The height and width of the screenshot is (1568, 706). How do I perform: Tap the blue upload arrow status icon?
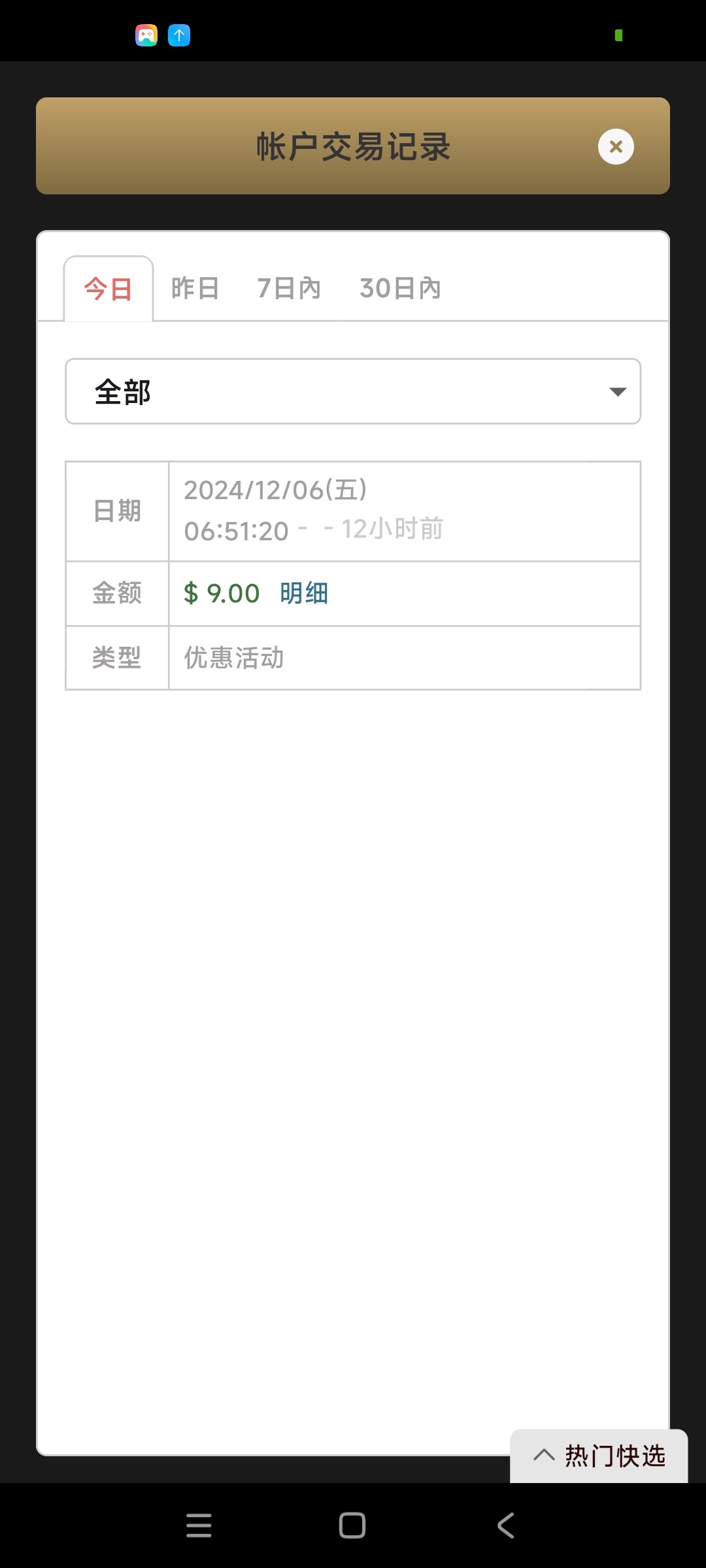pyautogui.click(x=179, y=35)
